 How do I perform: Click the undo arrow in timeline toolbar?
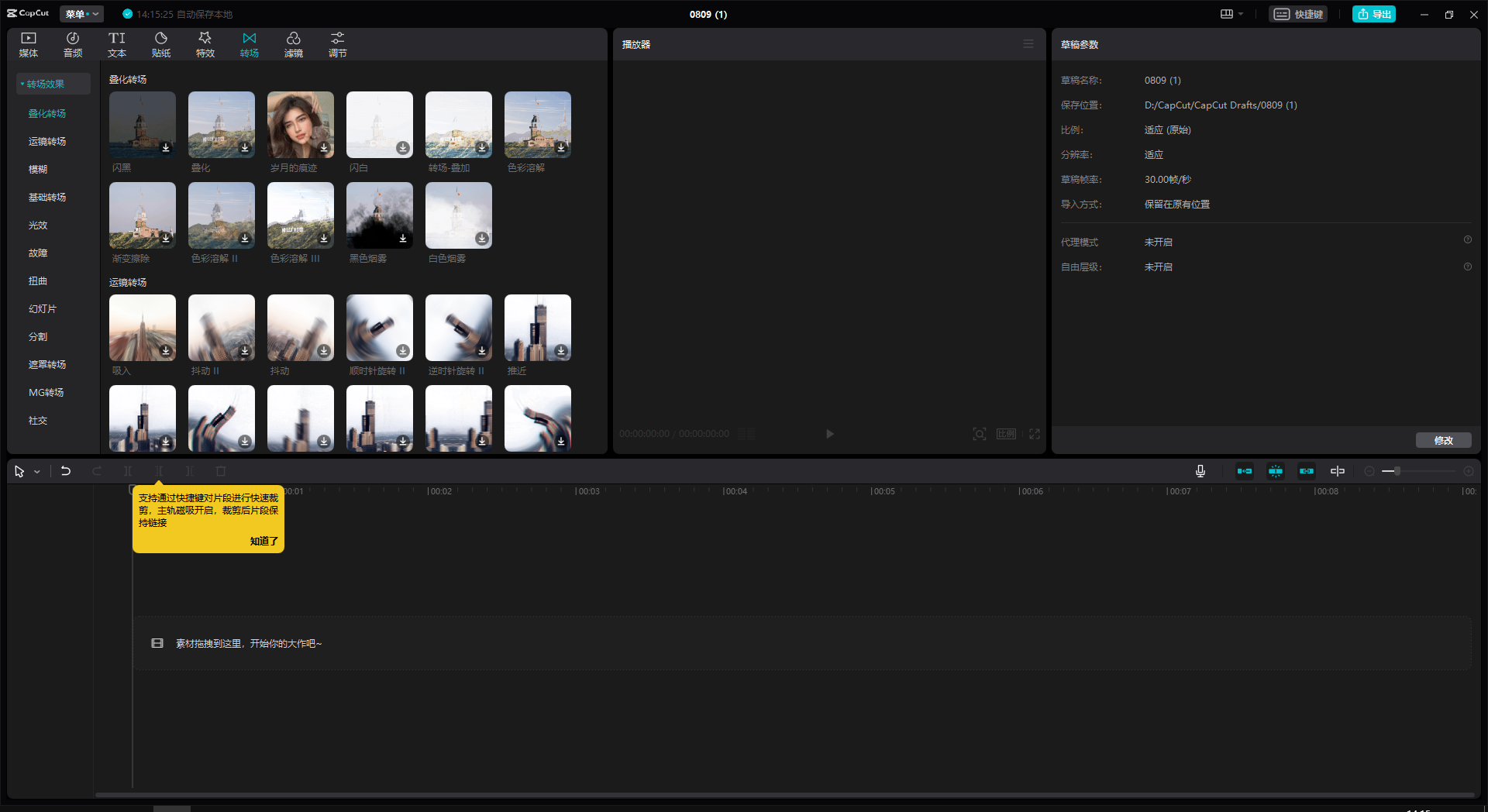coord(66,471)
